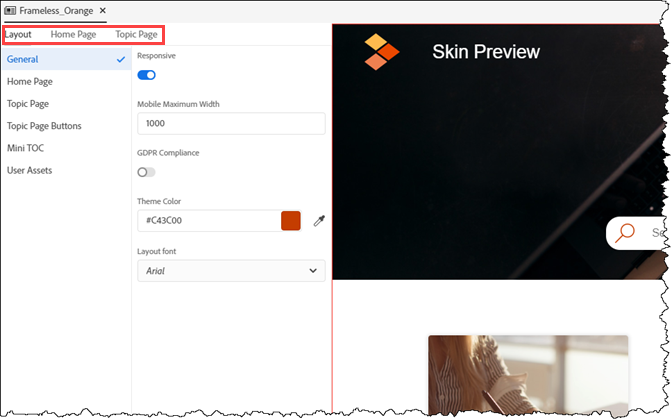Image resolution: width=672 pixels, height=420 pixels.
Task: Click the search magnifier icon in preview
Action: 626,233
